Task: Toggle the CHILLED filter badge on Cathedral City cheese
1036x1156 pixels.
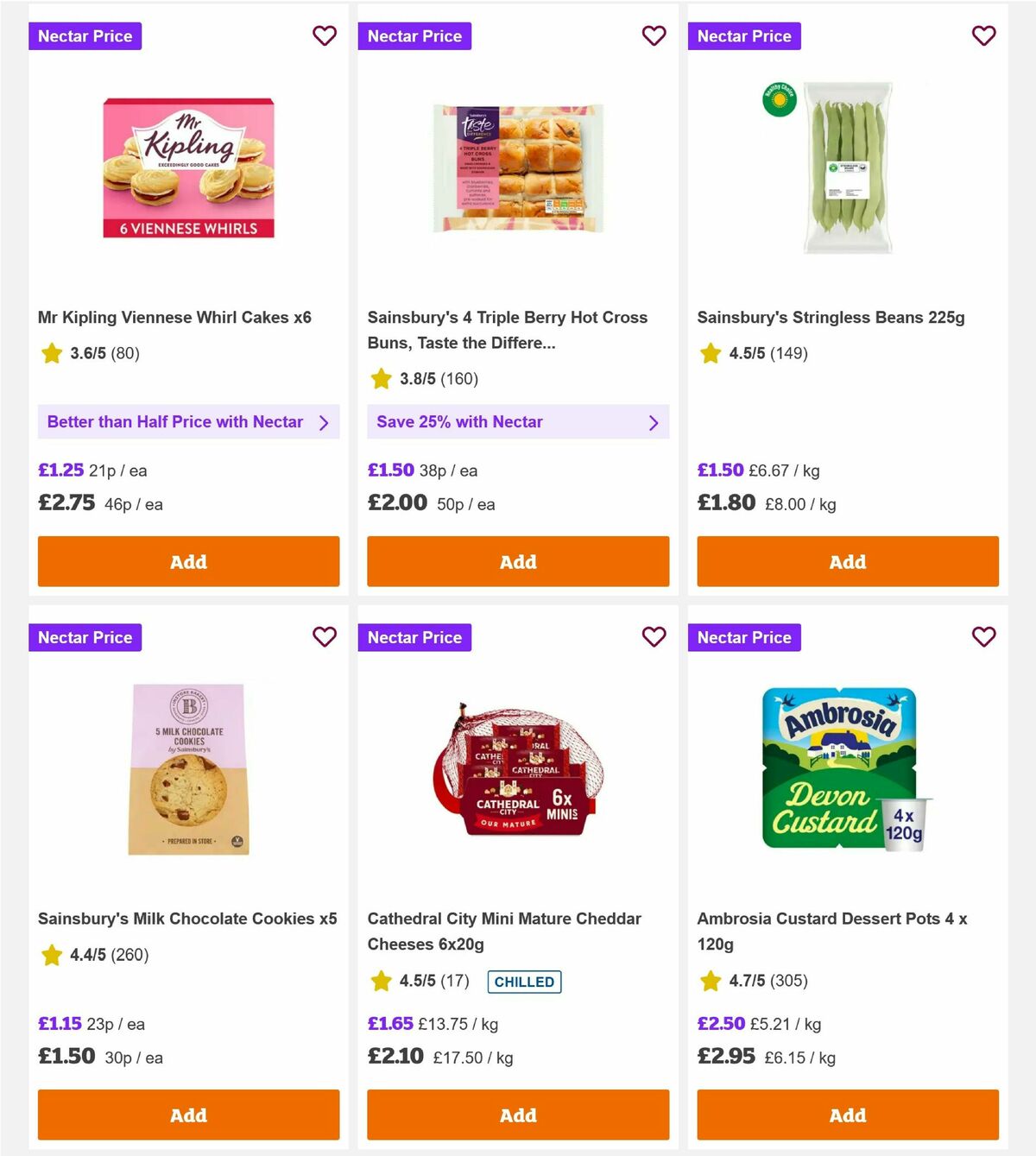Action: 524,982
